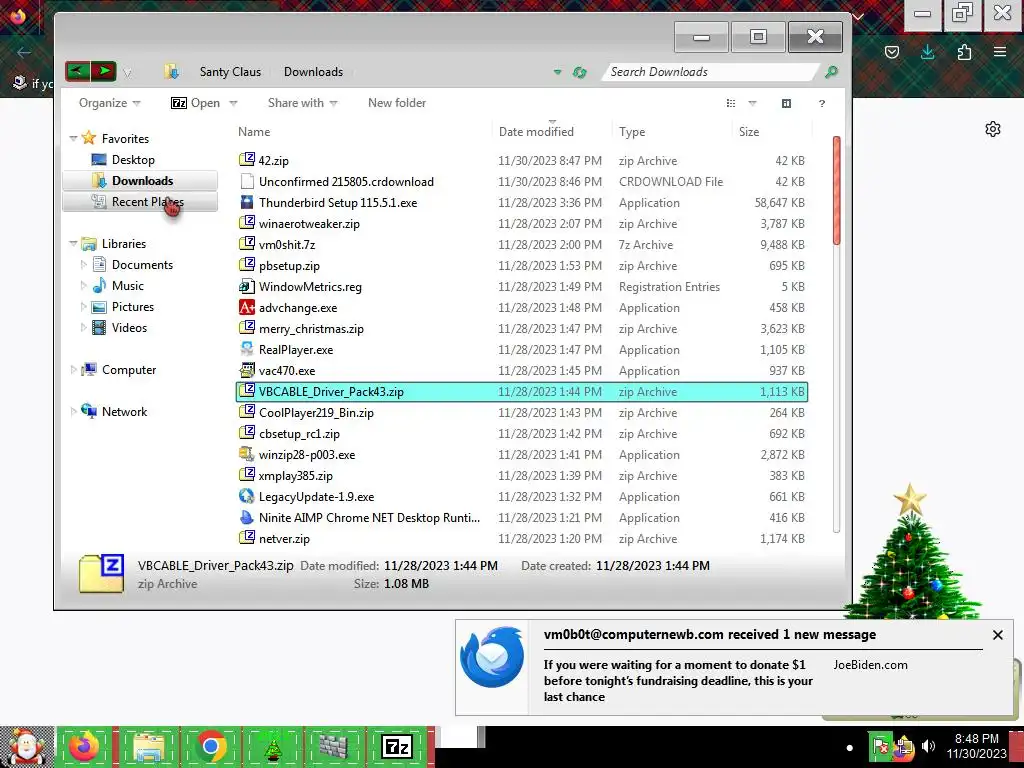The image size is (1024, 768).
Task: Click Santy Claus in the address bar
Action: (x=230, y=72)
